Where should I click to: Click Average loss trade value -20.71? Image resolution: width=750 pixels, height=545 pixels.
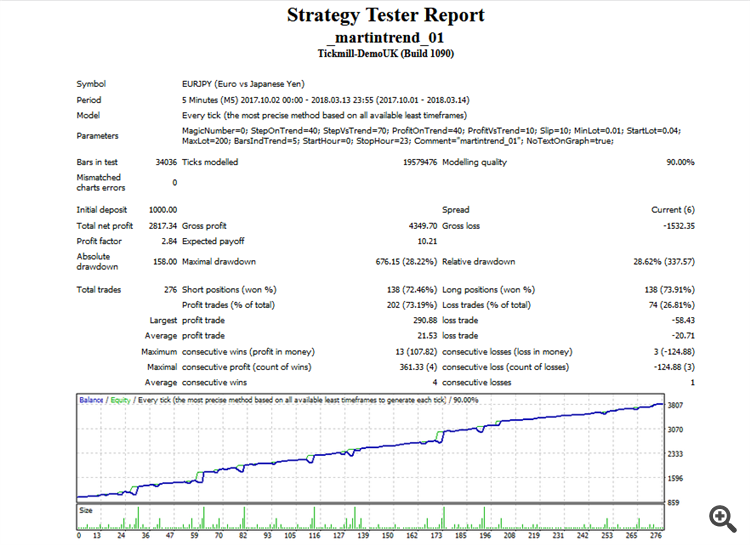(683, 335)
